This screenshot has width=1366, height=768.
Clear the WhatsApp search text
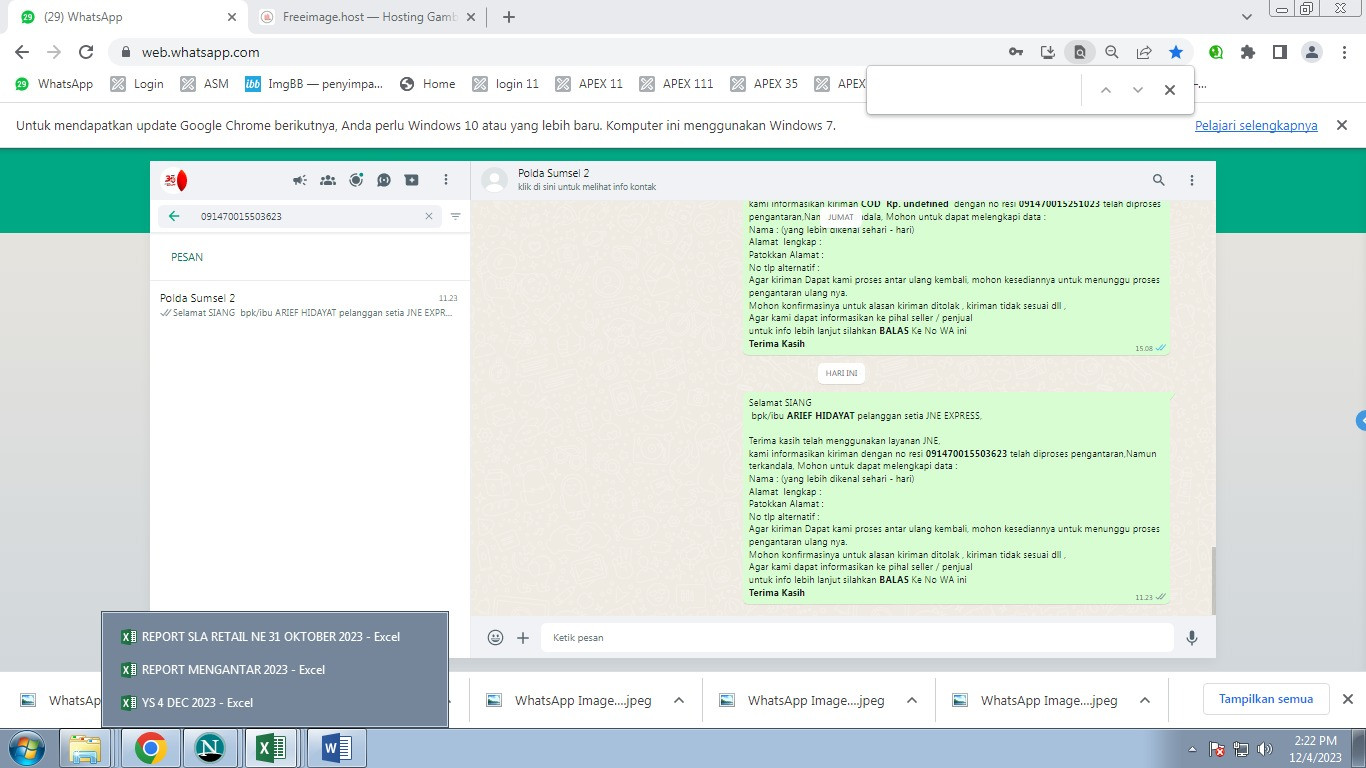[429, 216]
